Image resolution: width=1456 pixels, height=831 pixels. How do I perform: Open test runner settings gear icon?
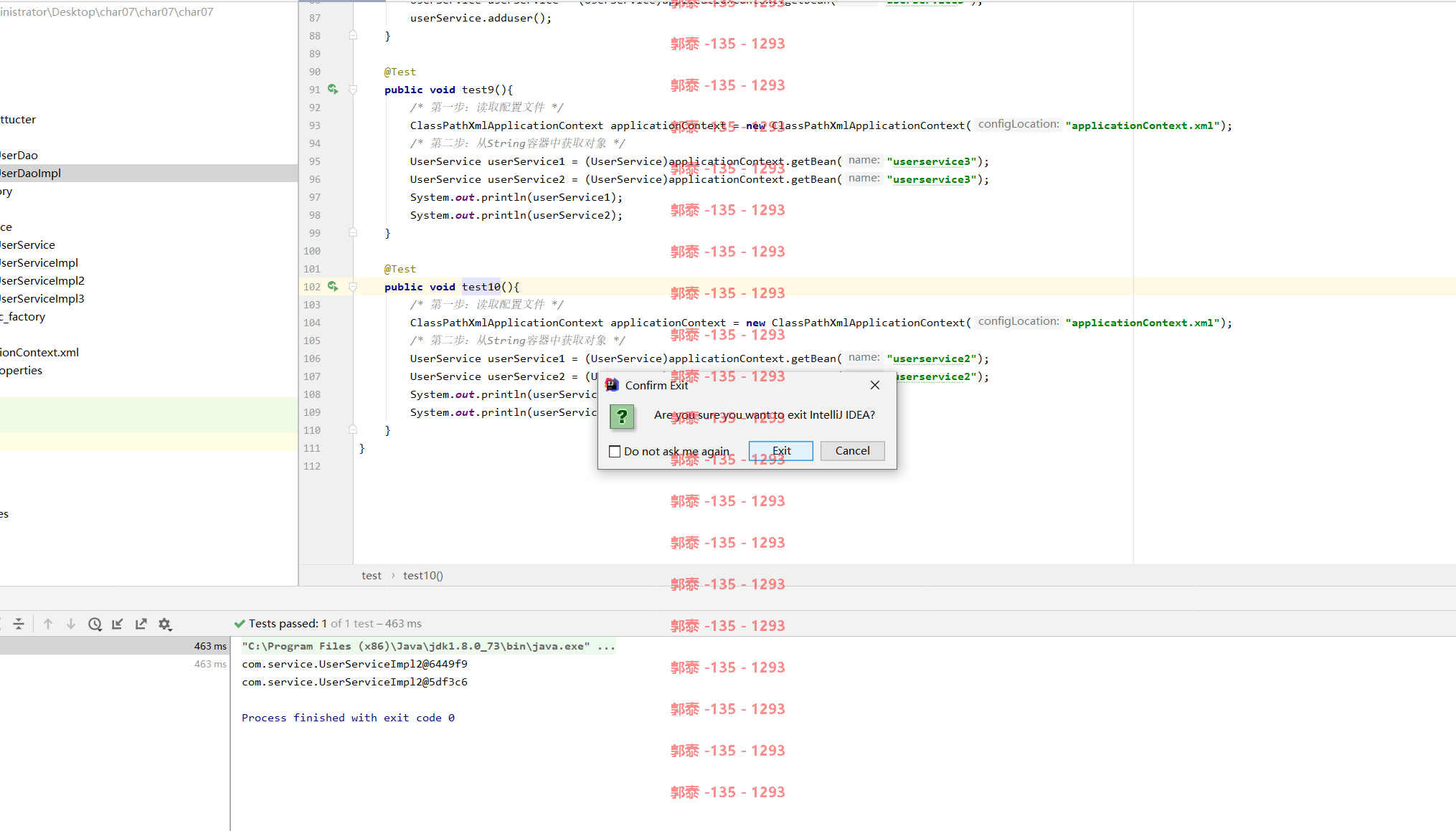click(x=165, y=624)
